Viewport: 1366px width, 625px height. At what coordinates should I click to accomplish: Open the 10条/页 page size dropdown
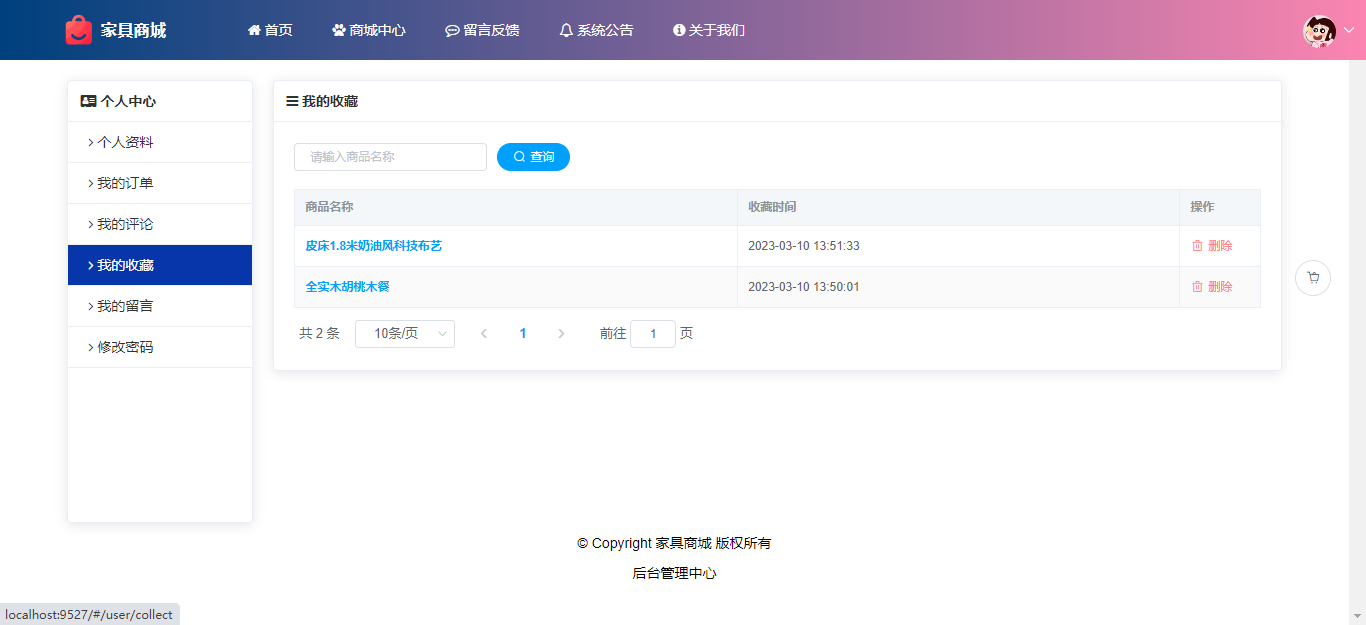405,334
